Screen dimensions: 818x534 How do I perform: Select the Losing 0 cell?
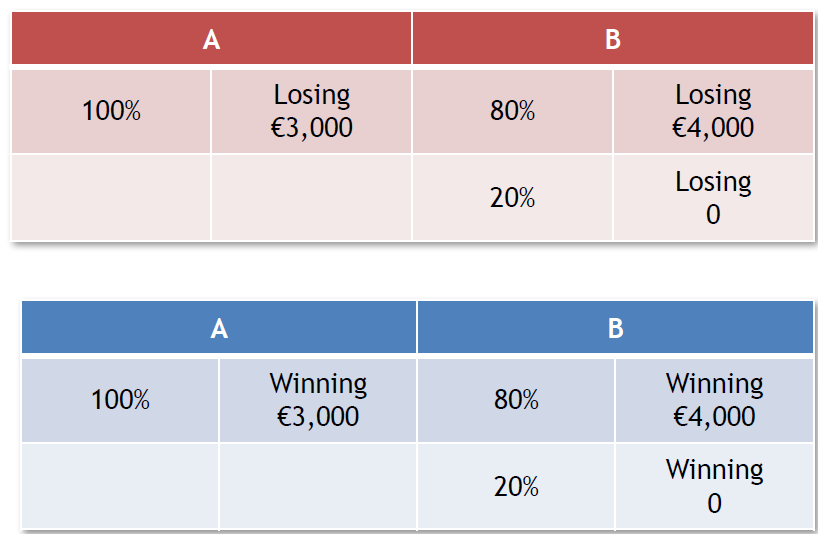click(x=714, y=198)
